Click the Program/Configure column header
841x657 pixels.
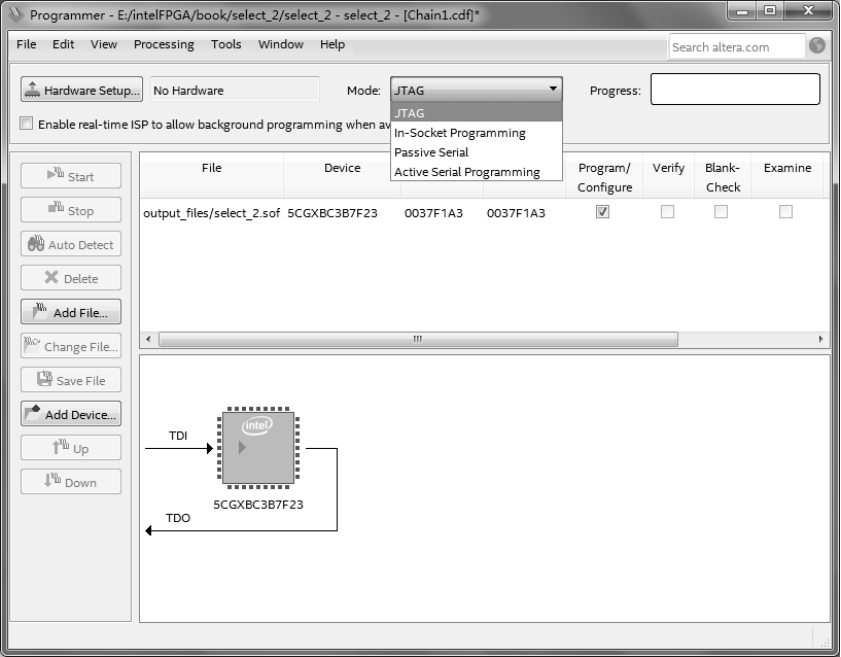click(604, 177)
